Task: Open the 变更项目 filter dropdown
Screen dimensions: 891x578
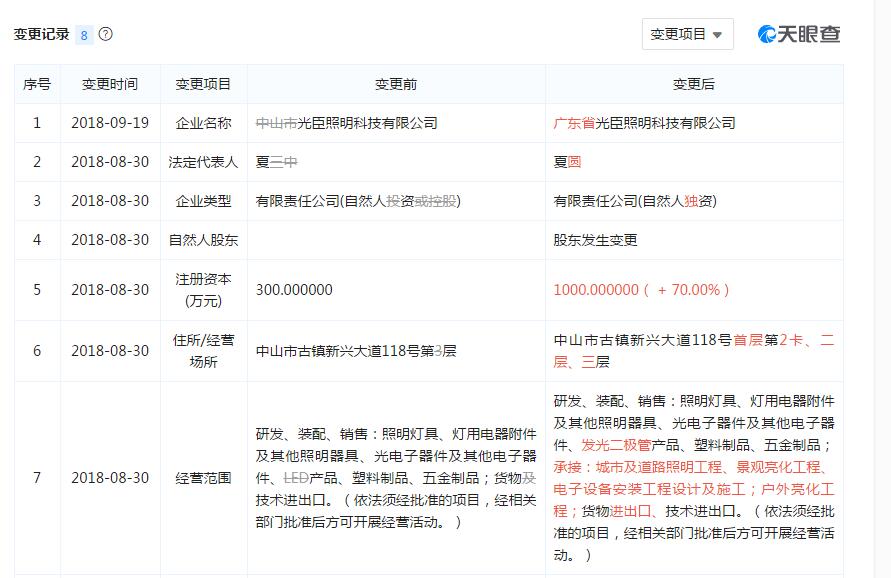Action: tap(687, 34)
